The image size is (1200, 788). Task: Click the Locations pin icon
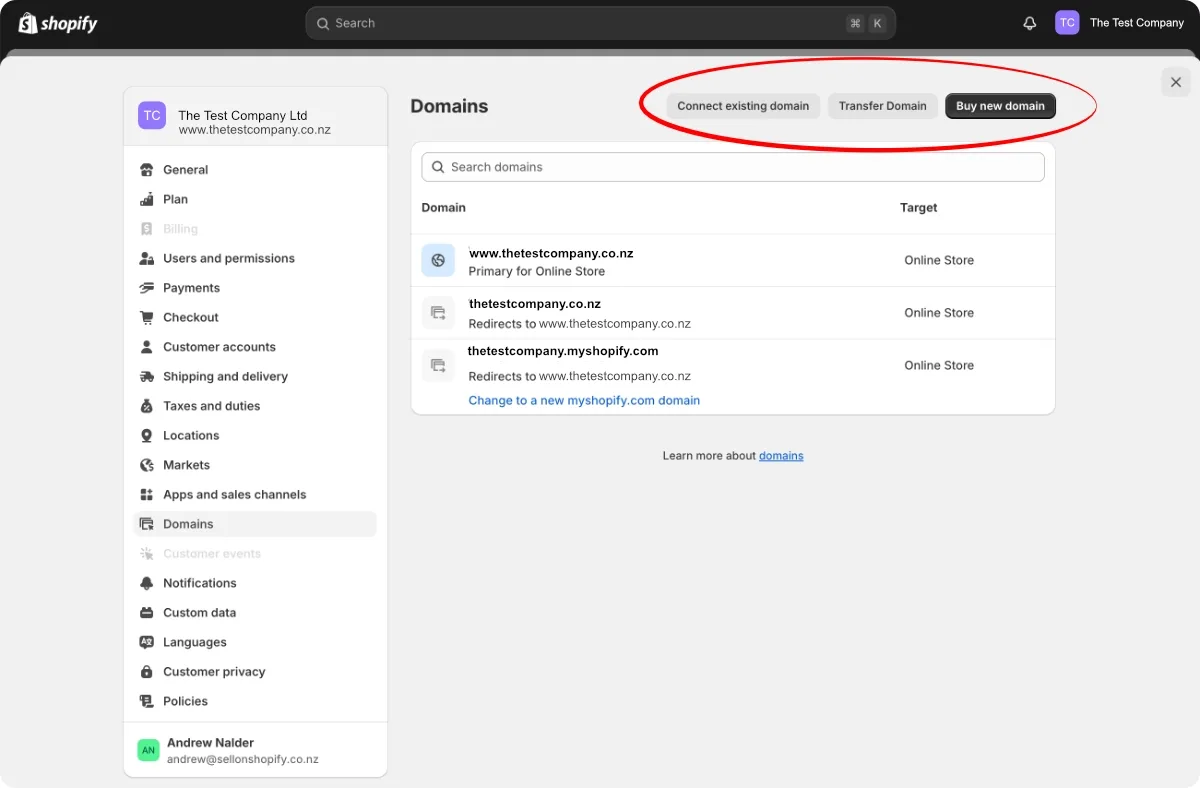147,436
